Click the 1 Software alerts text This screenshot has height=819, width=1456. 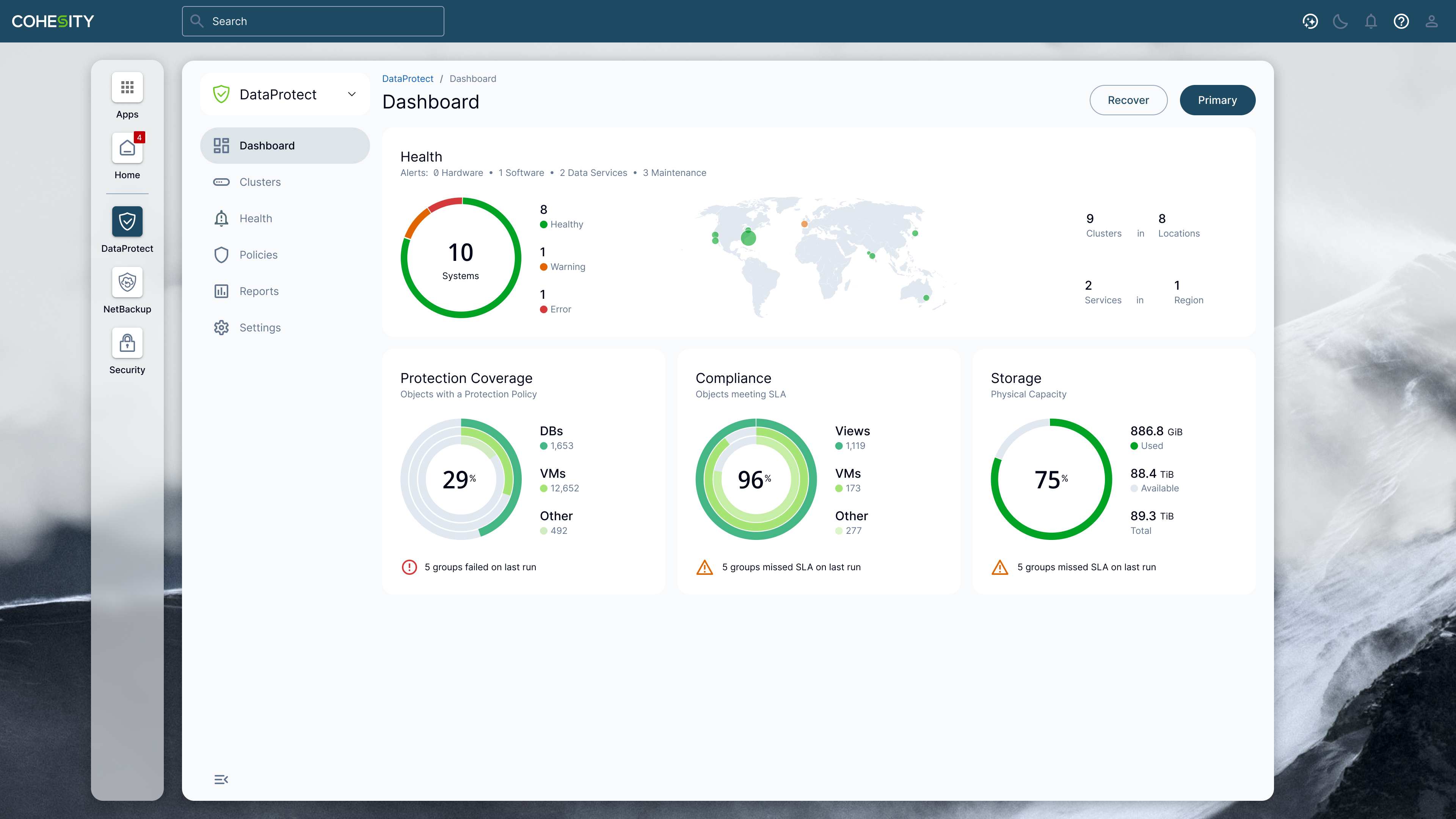click(521, 173)
